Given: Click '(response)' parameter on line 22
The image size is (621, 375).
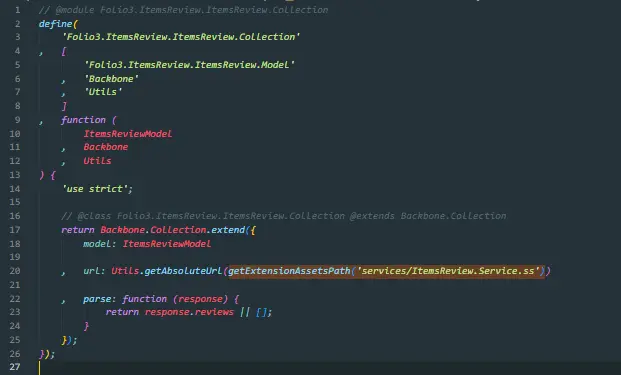Looking at the screenshot, I should (201, 299).
